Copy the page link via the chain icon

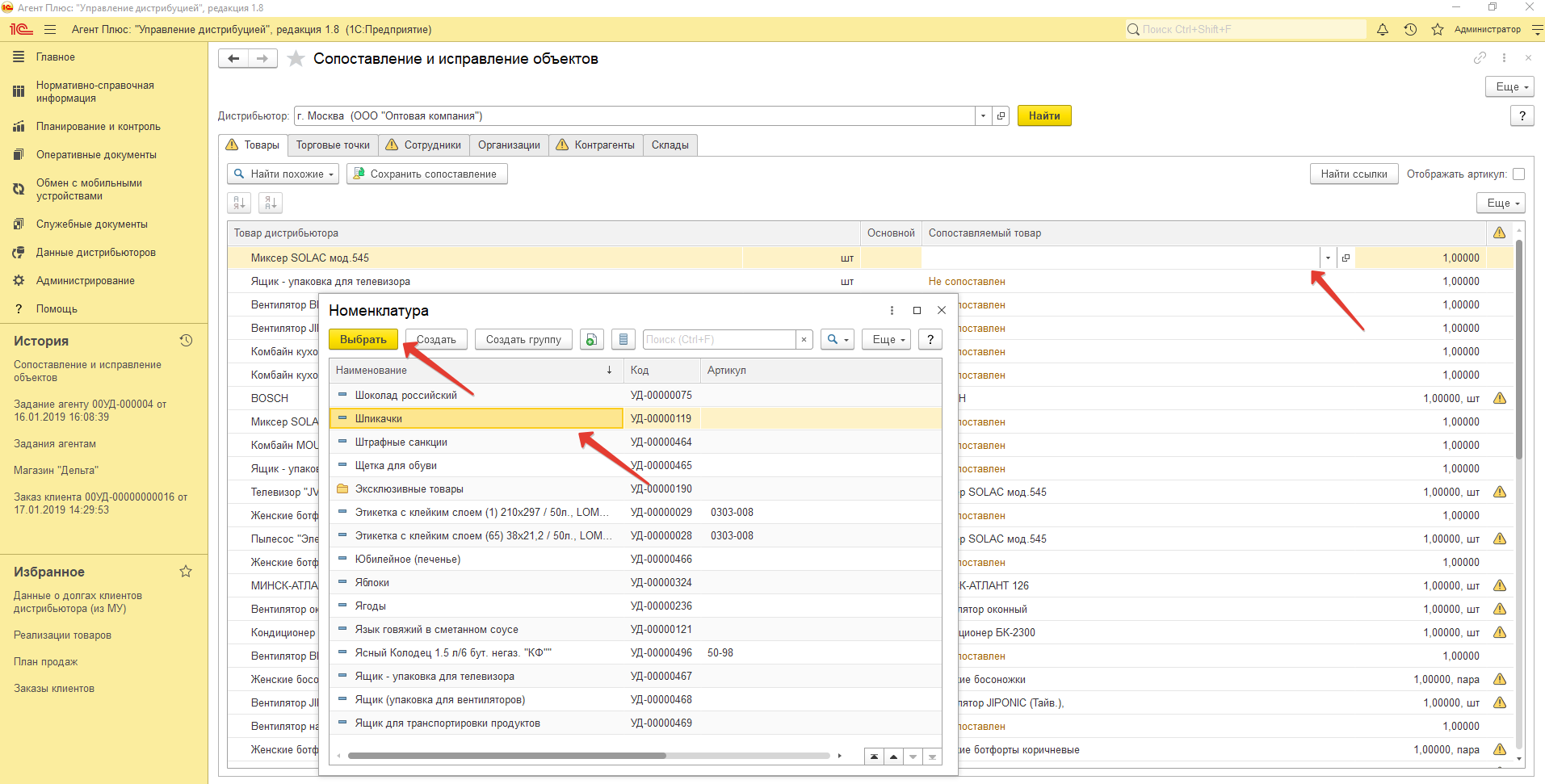1480,58
